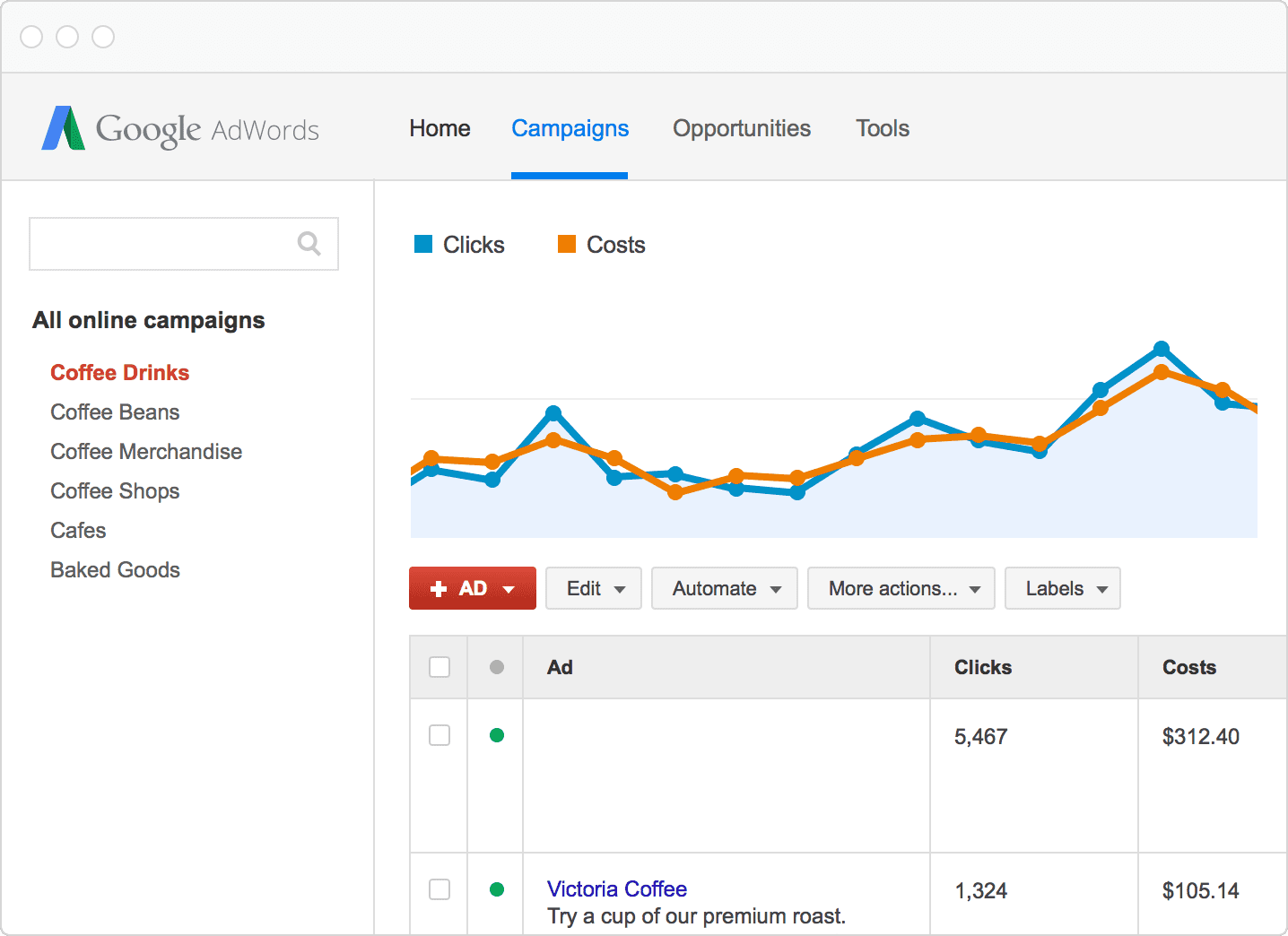Open the Edit dropdown

click(594, 588)
